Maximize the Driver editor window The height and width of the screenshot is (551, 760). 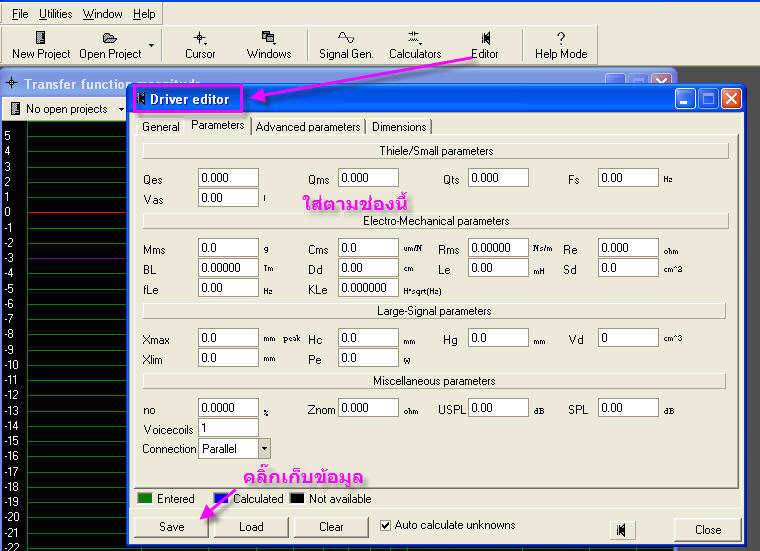pyautogui.click(x=708, y=99)
